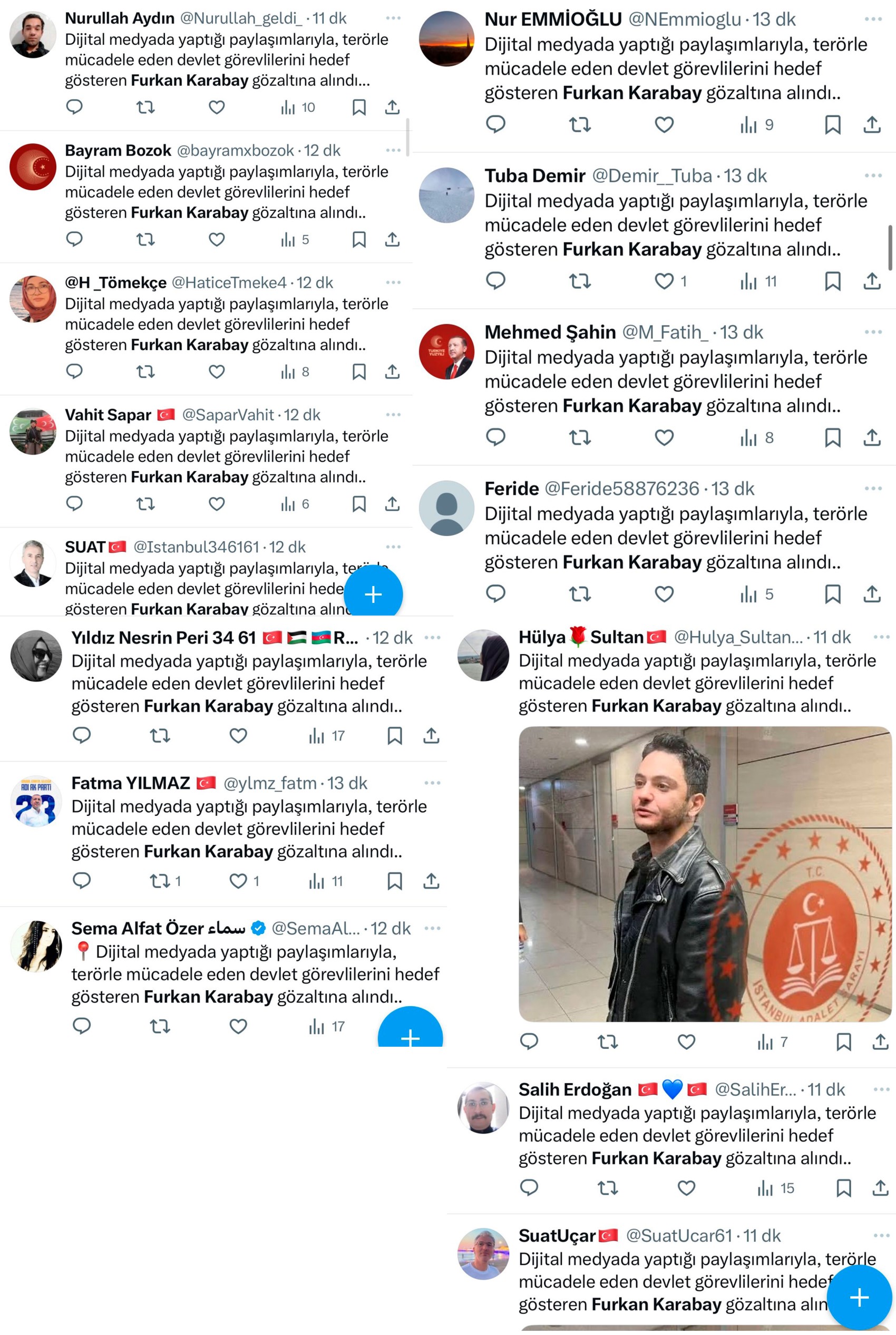The width and height of the screenshot is (896, 1335).
Task: Bookmark Tuba Demir's tweet
Action: point(833,281)
